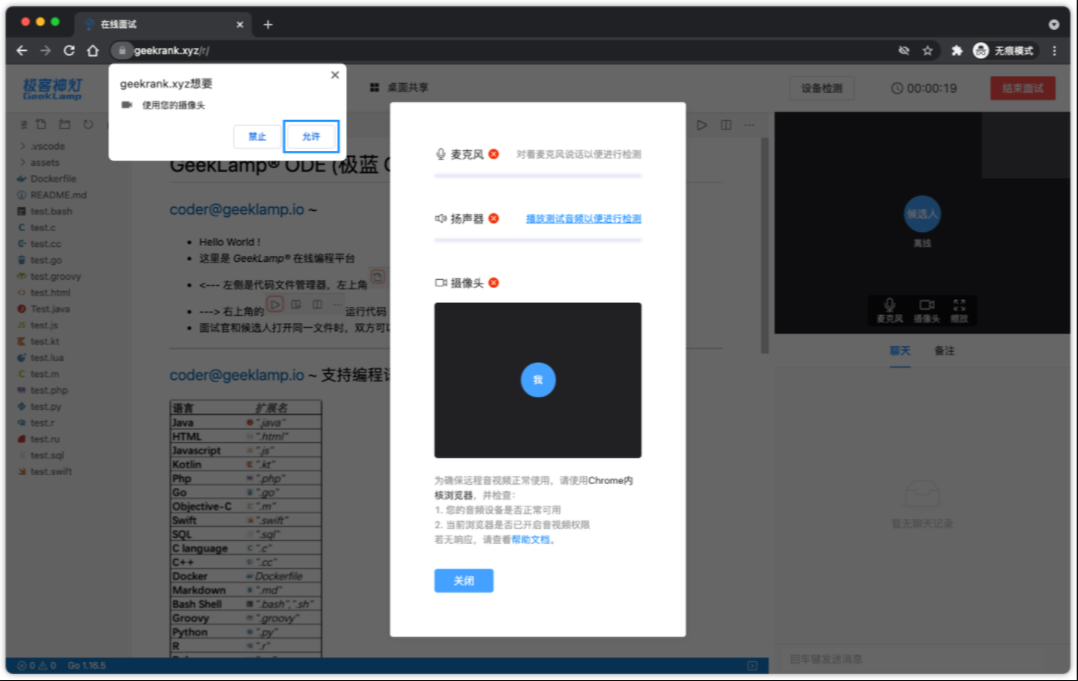Open test.swift file
1078x681 pixels.
coord(51,471)
